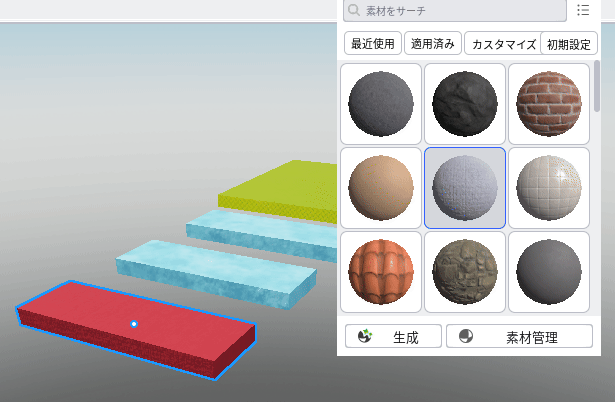Open the 最近使用 tab
This screenshot has width=615, height=402.
pyautogui.click(x=373, y=44)
